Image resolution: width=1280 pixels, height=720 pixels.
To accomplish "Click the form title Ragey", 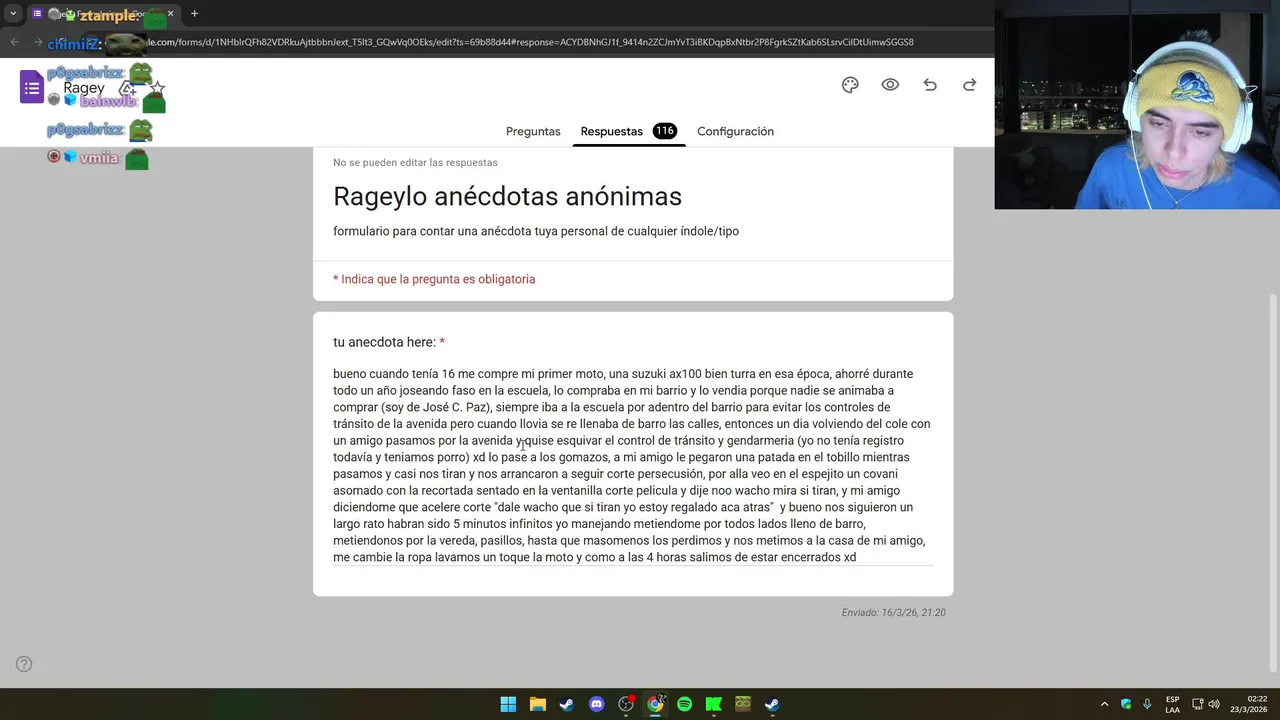I will [84, 88].
